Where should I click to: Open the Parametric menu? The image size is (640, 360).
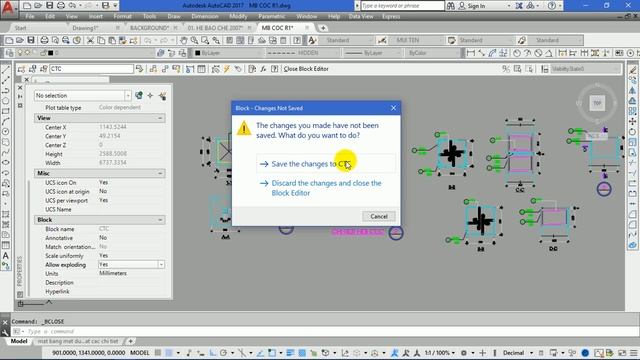click(x=271, y=16)
